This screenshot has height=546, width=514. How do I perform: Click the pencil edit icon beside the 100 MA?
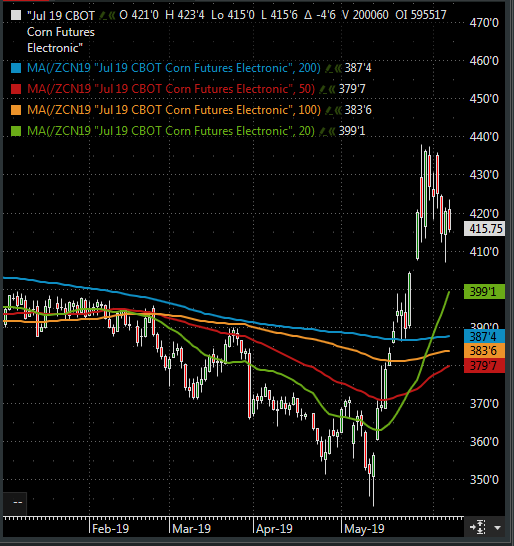click(x=328, y=110)
